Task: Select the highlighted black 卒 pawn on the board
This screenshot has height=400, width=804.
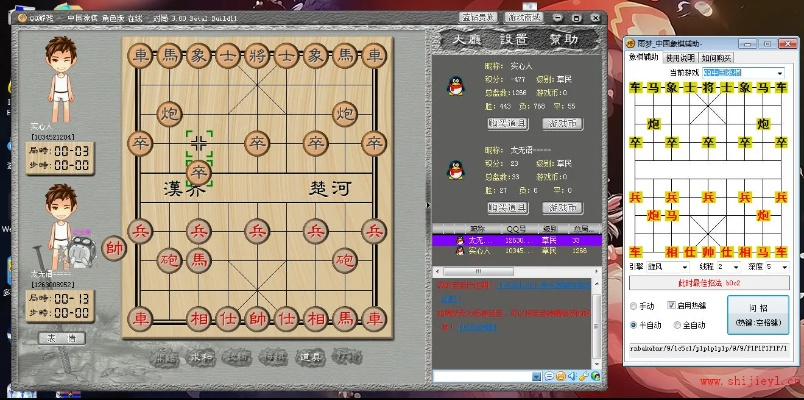Action: click(x=200, y=170)
